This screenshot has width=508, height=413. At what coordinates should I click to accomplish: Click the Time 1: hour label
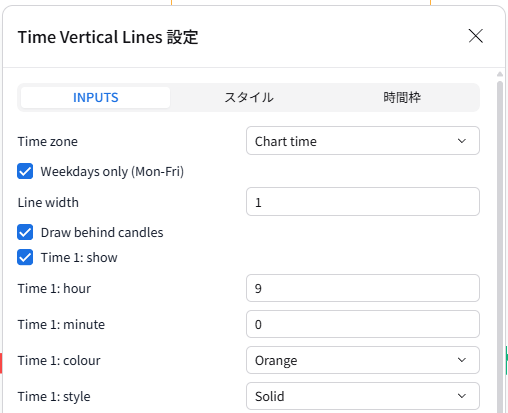(54, 288)
